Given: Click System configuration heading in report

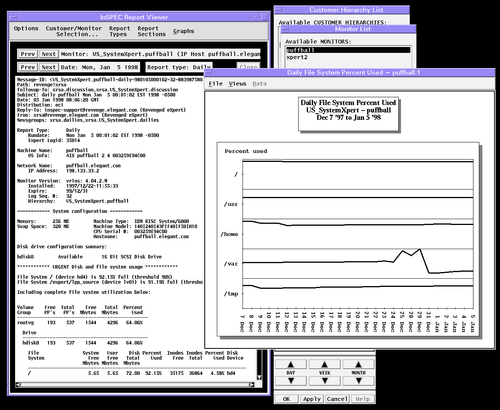Looking at the screenshot, I should (80, 211).
